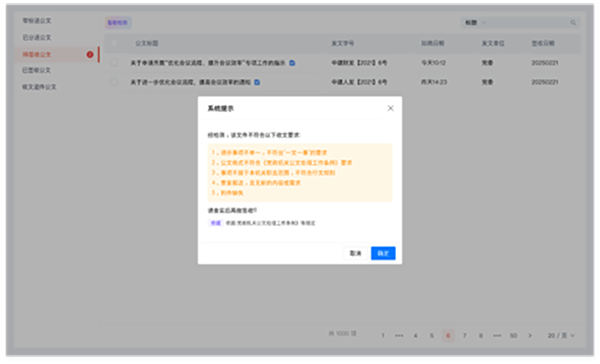Screen dimensions: 600x364
Task: Click the 取消 button in the dialog
Action: tap(355, 253)
